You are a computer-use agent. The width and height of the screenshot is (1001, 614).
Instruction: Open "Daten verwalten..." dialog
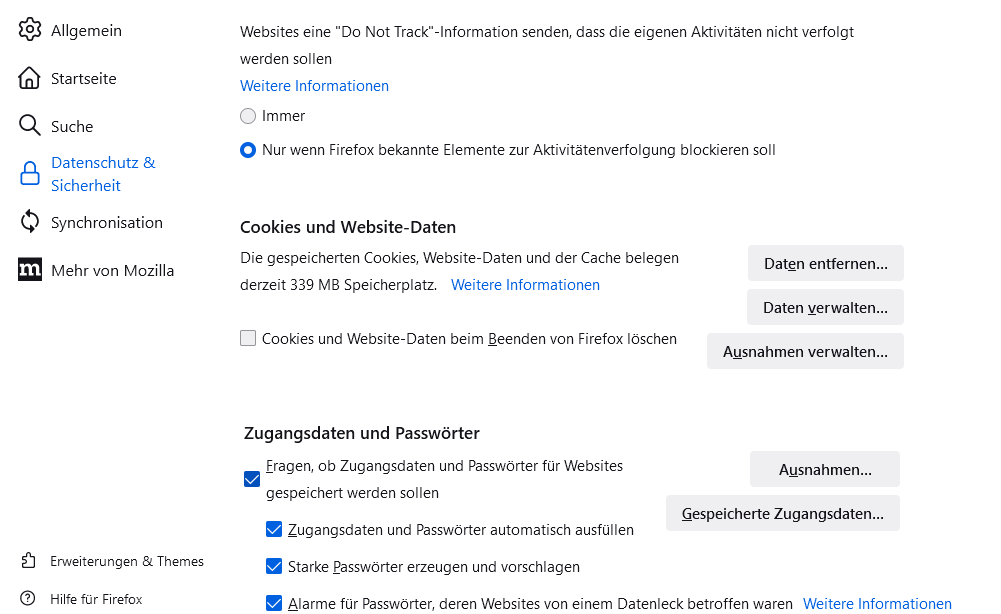[x=825, y=308]
